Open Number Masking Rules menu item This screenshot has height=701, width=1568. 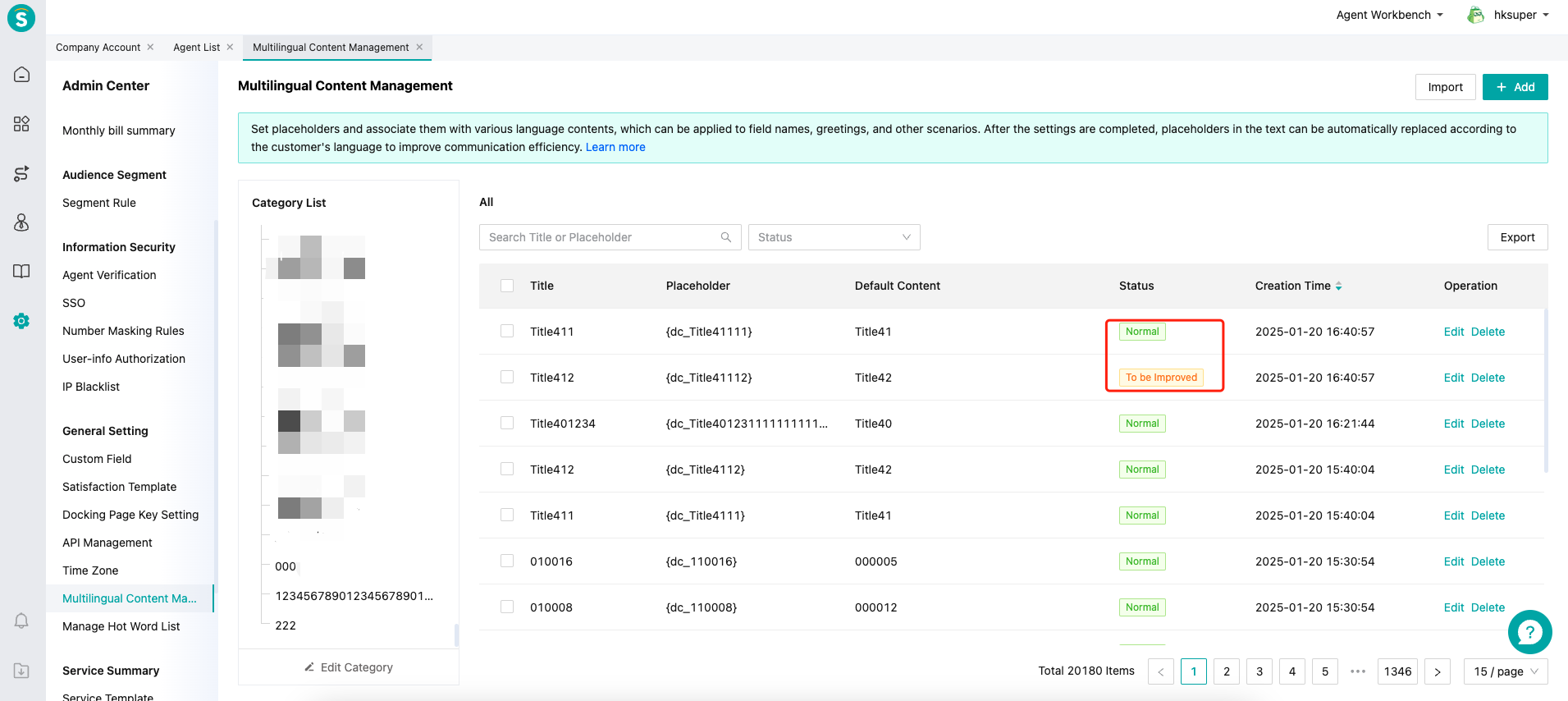click(x=123, y=331)
